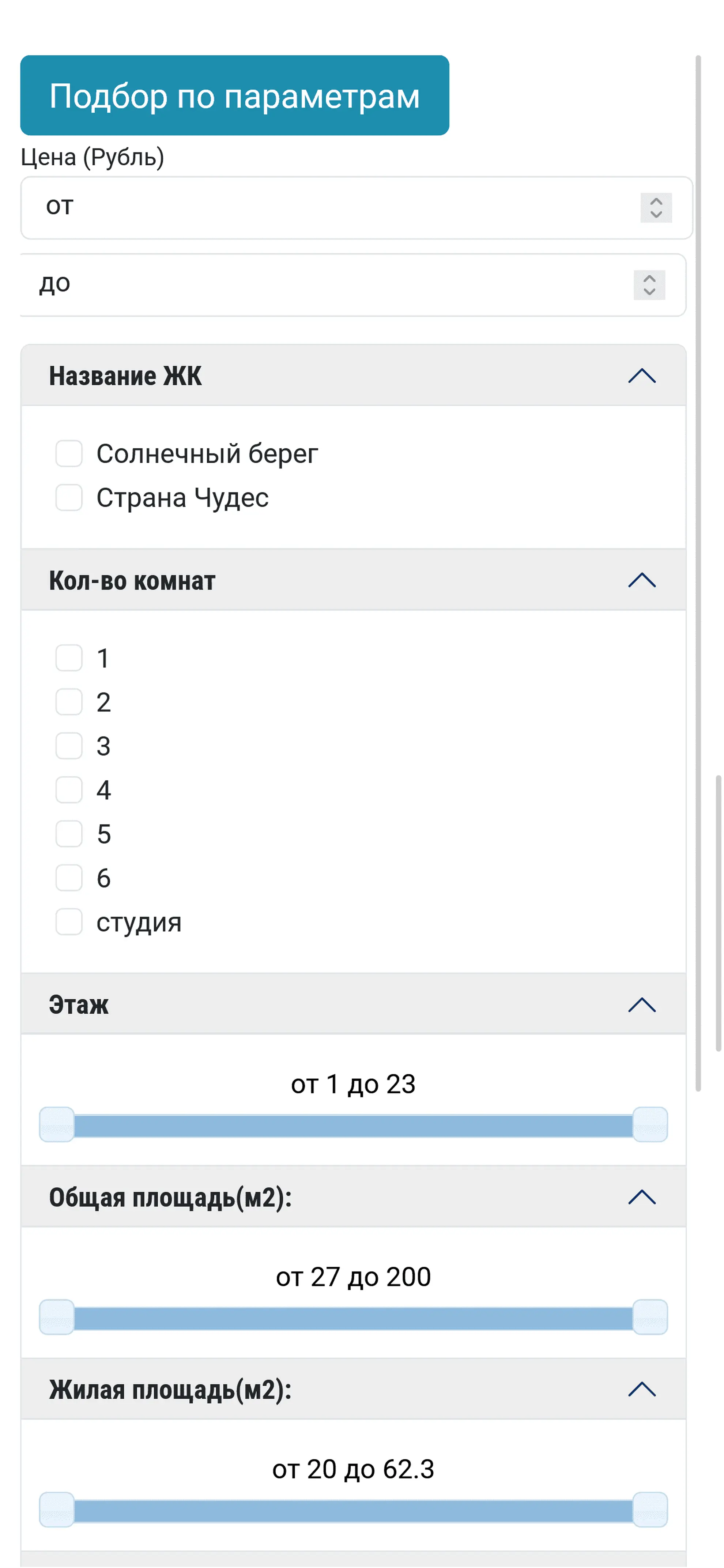This screenshot has height=1568, width=724.
Task: Click the left handle of 'Этаж' slider
Action: point(57,1125)
